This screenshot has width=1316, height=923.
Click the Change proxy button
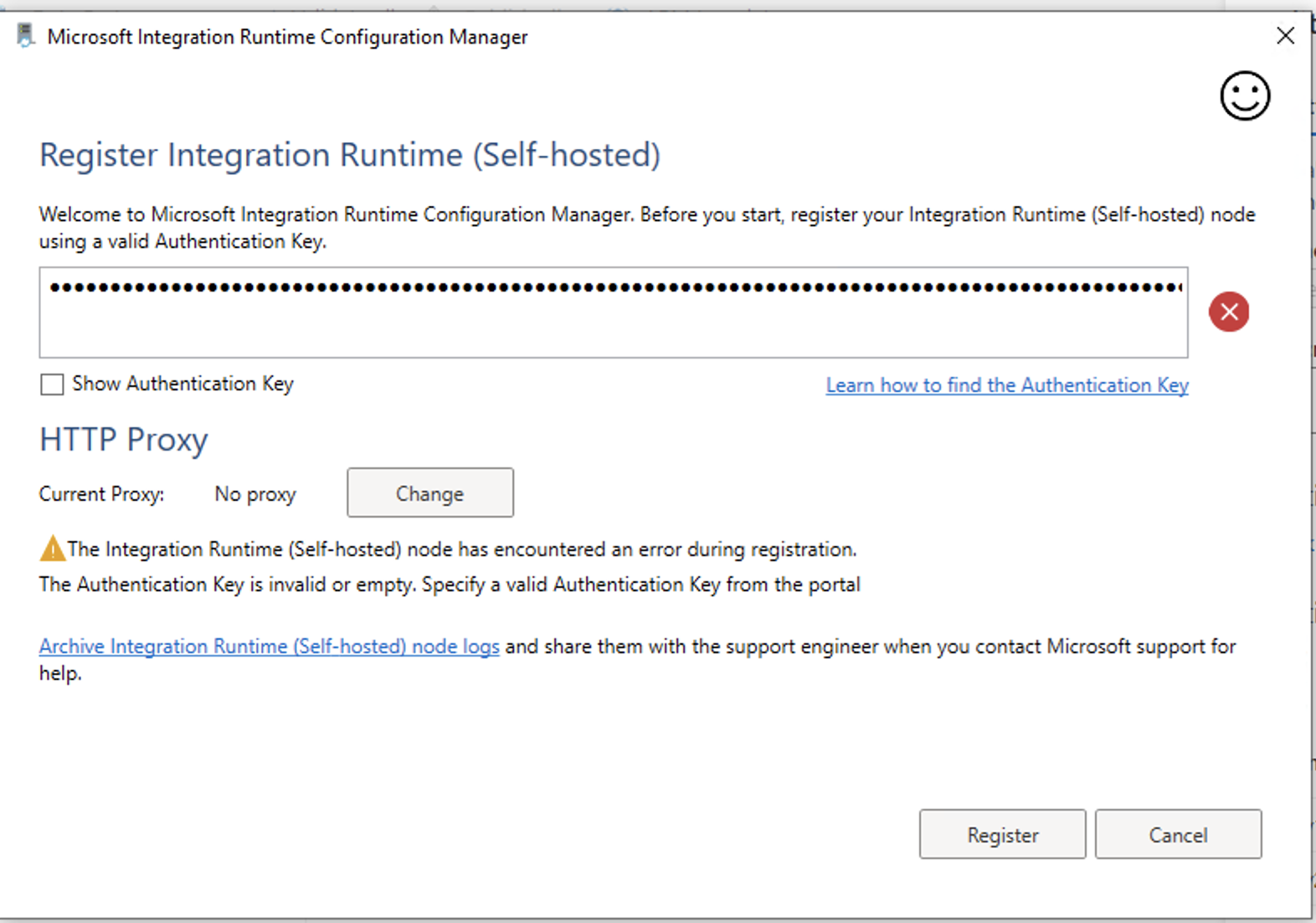tap(430, 493)
